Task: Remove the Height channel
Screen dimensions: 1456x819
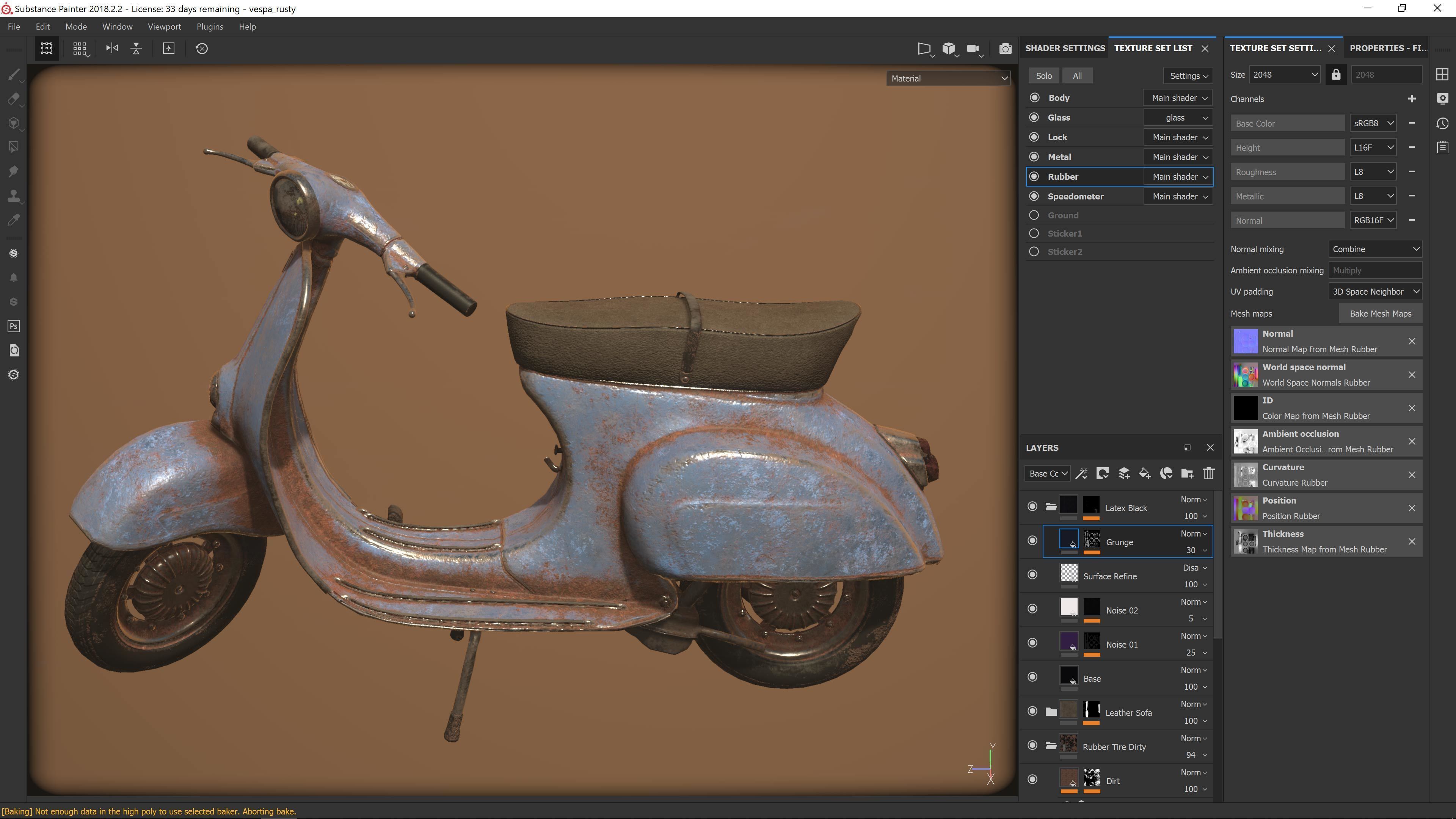Action: [x=1412, y=147]
